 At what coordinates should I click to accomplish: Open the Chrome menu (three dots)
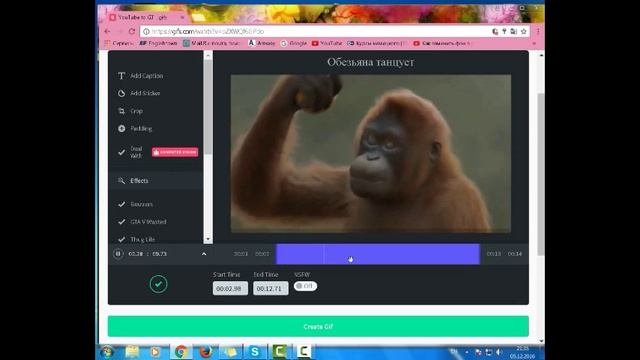(538, 31)
